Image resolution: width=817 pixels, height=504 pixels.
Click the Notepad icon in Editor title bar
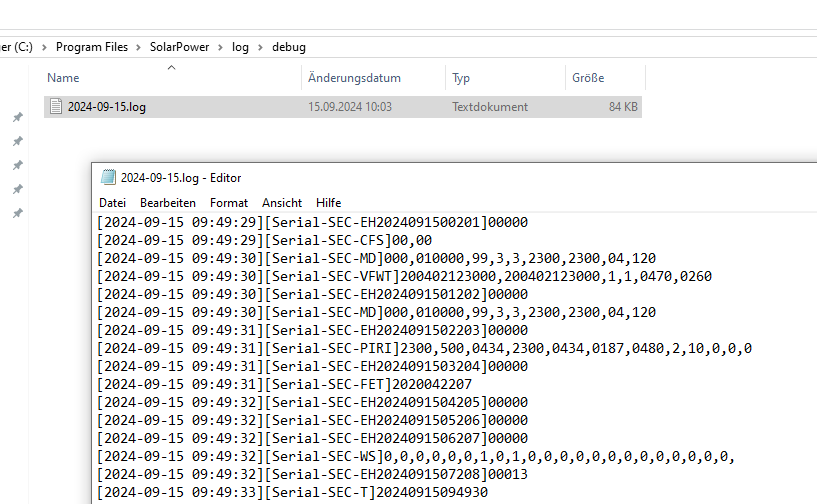coord(108,178)
